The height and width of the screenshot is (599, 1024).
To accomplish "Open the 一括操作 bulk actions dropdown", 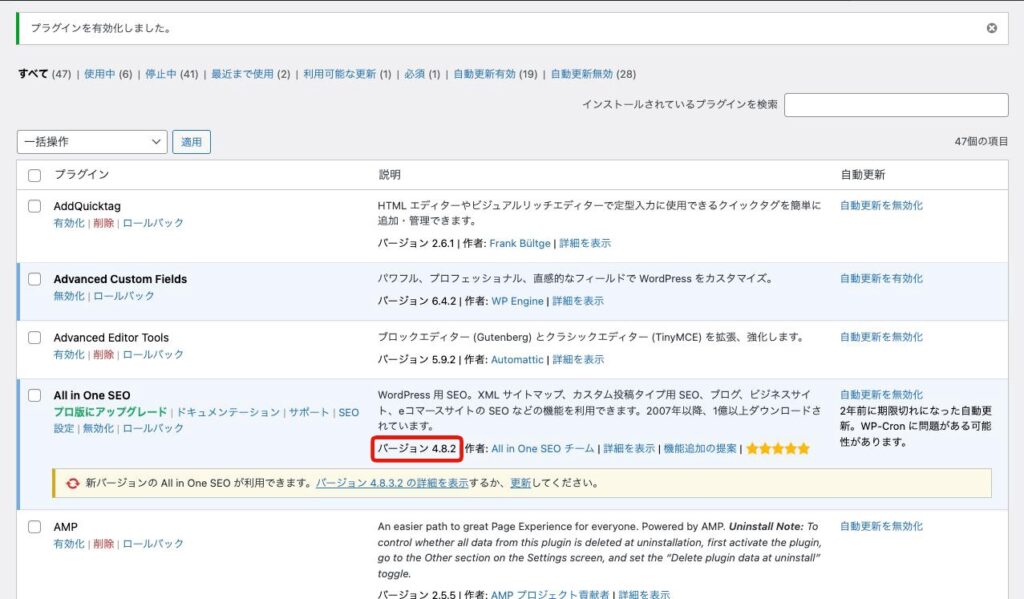I will point(92,142).
